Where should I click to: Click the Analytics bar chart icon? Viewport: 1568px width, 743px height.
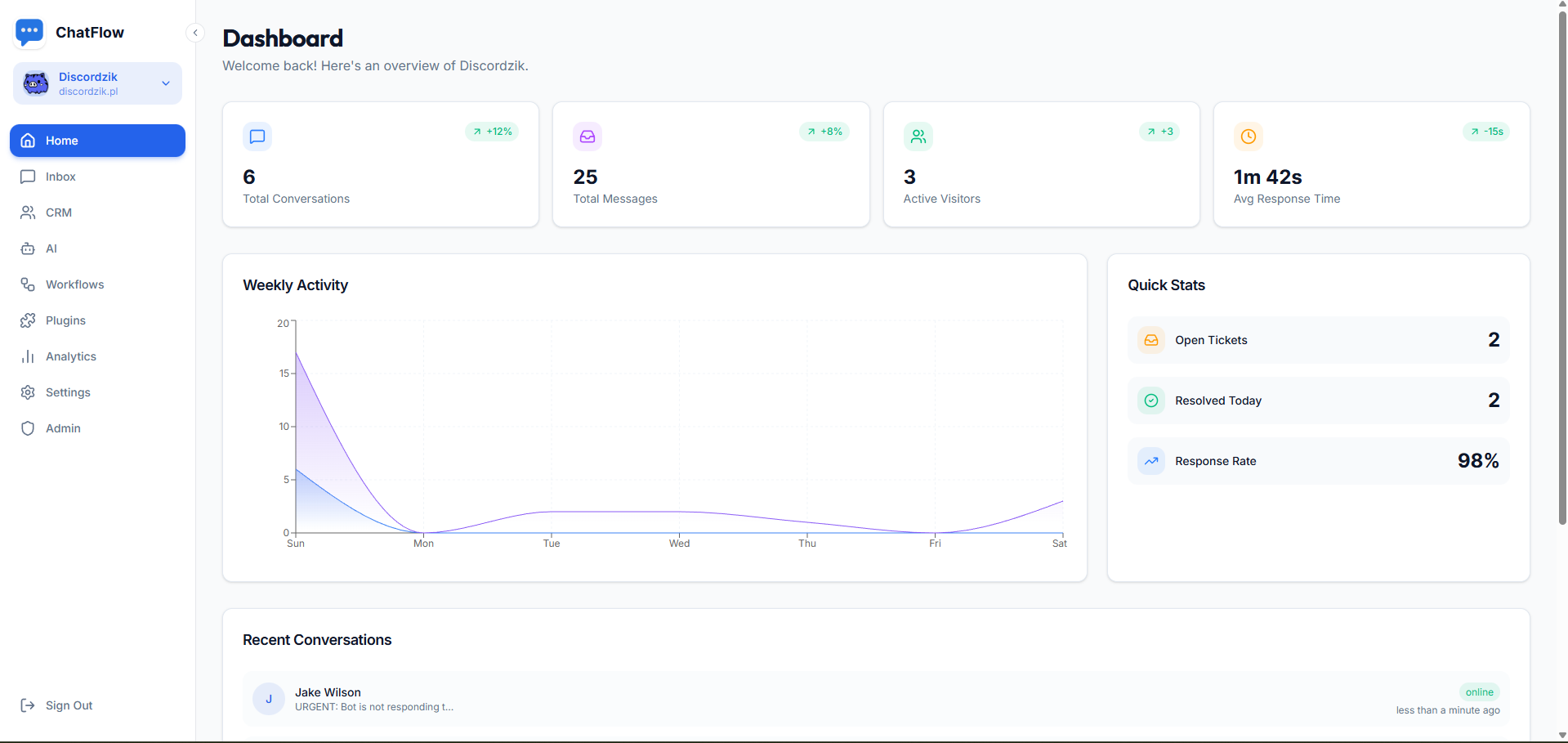28,356
